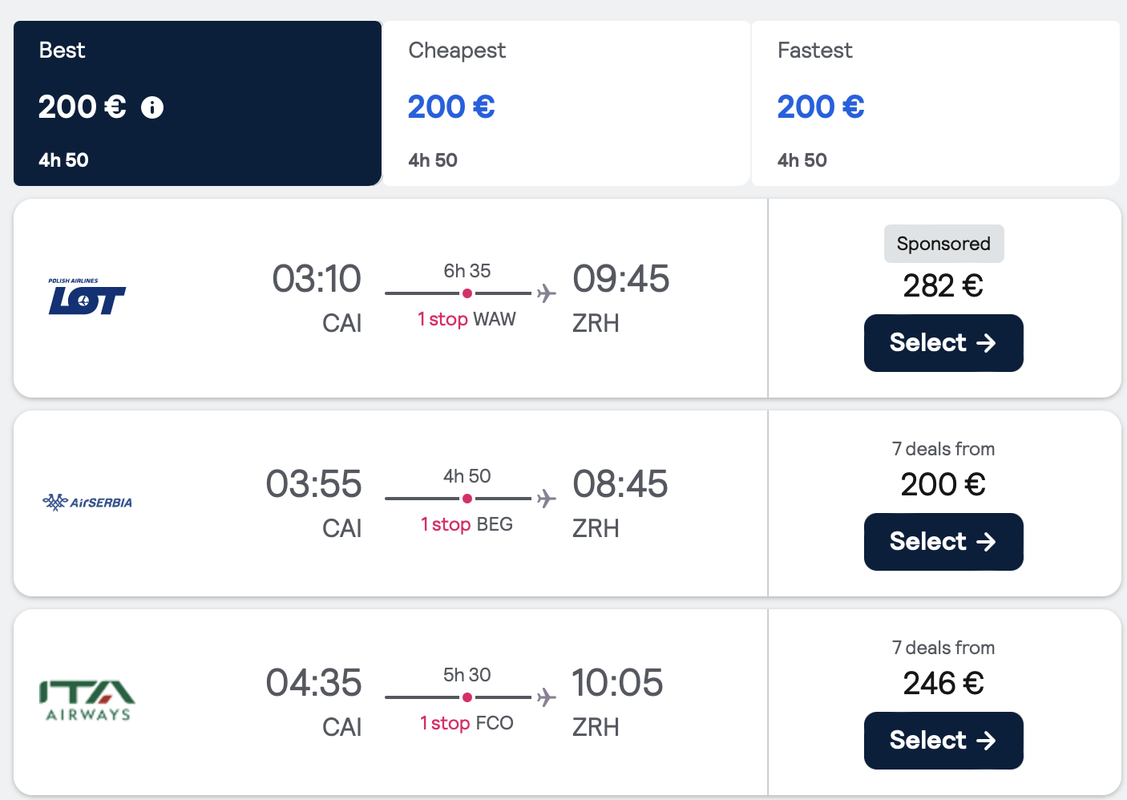
Task: Click the 1 stop FCO link
Action: (466, 723)
